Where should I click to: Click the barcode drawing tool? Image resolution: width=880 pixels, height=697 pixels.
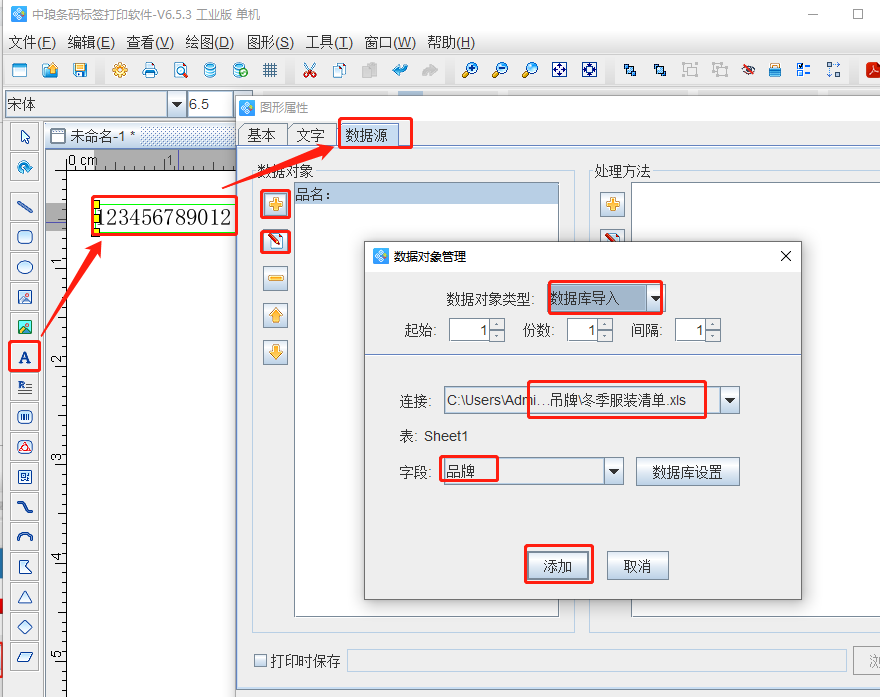(x=25, y=417)
